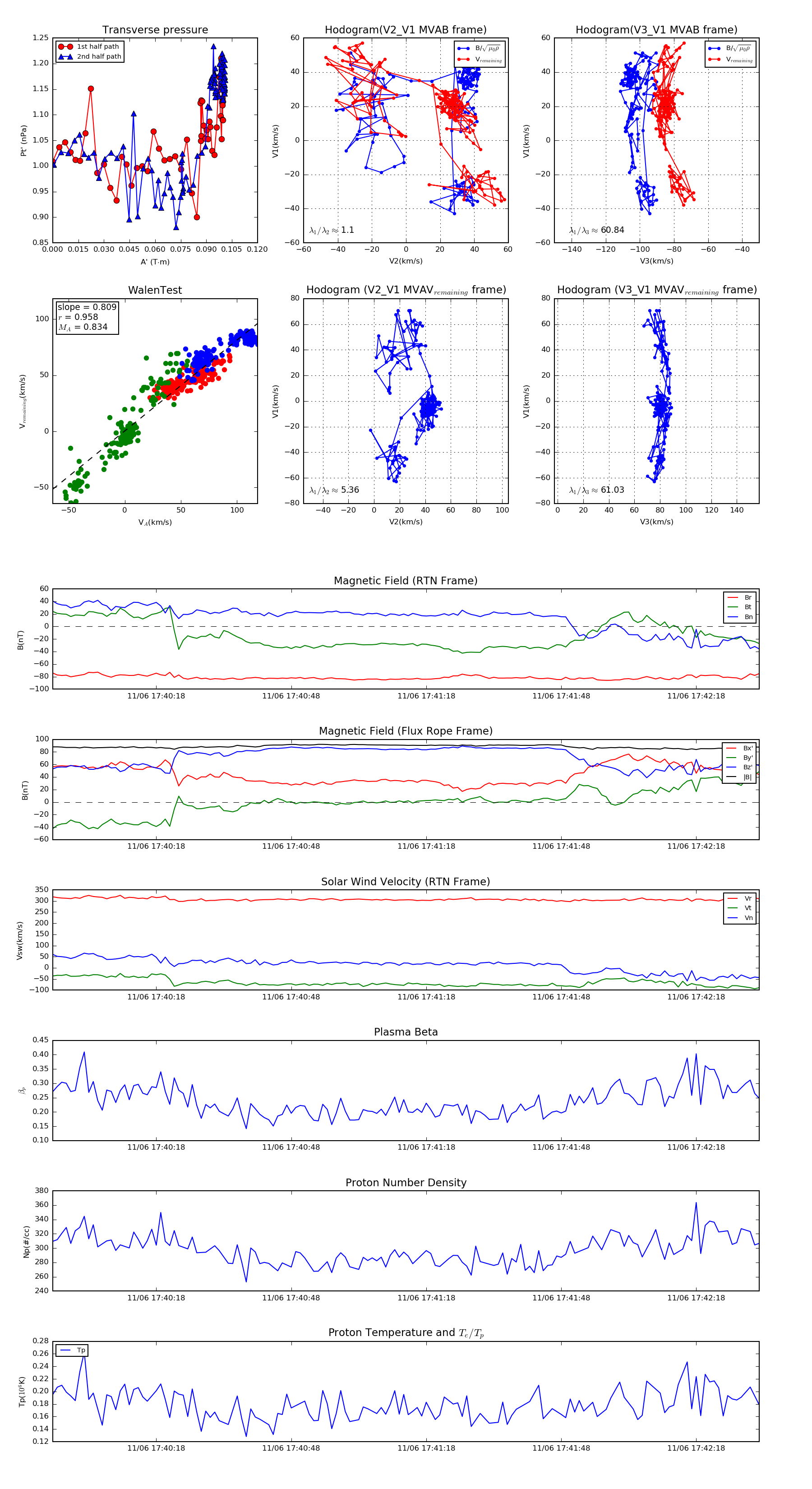
Task: Click the βp y-axis label
Action: (x=22, y=1090)
